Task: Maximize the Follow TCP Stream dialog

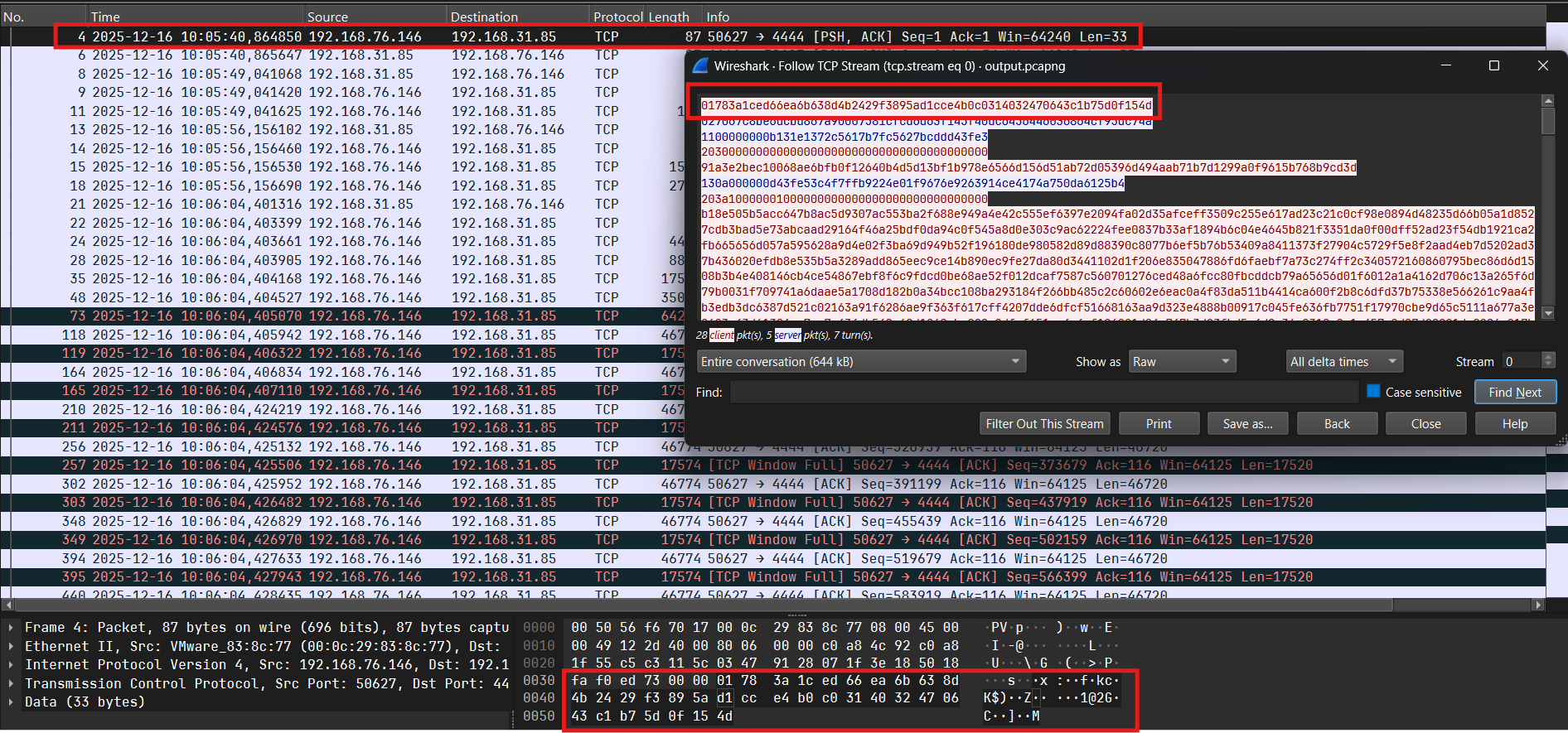Action: 1494,66
